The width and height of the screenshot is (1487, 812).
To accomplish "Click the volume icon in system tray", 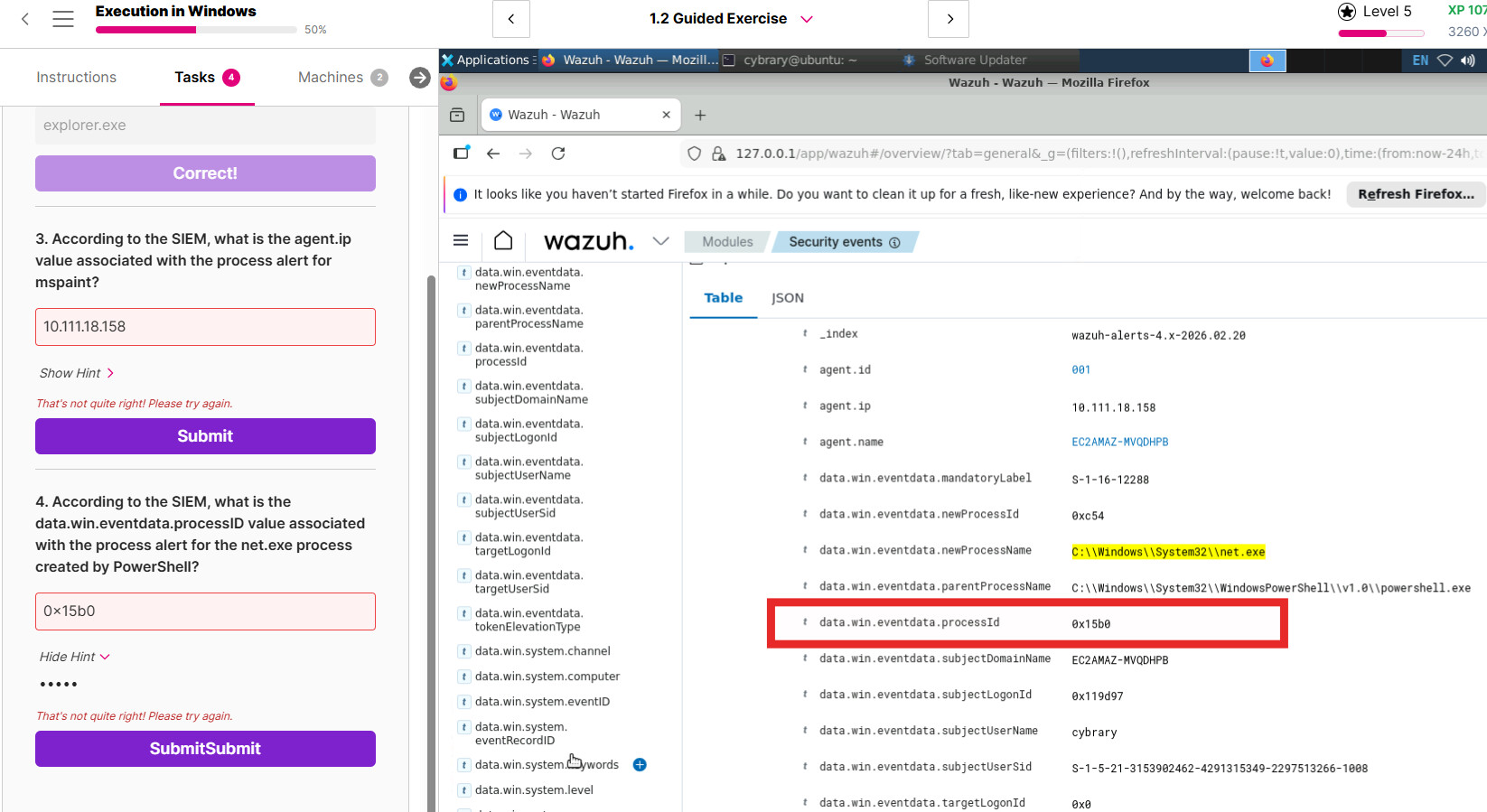I will pyautogui.click(x=1468, y=61).
